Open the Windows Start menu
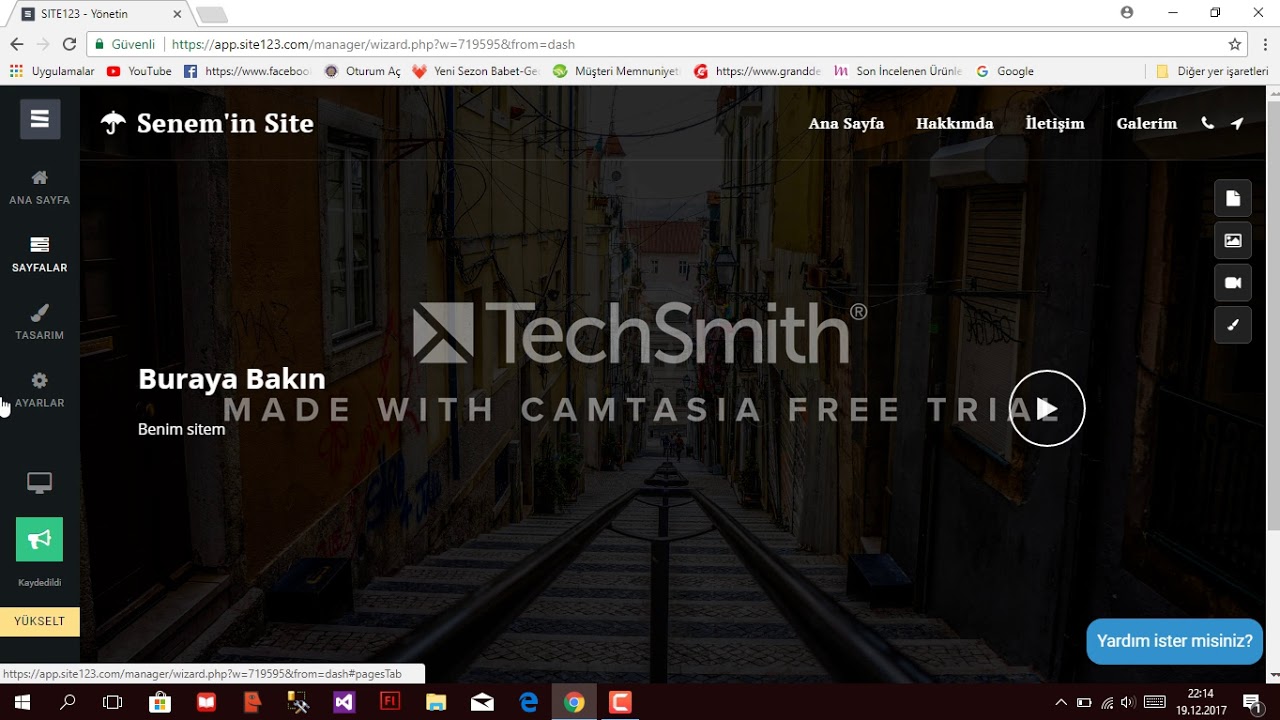 21,702
